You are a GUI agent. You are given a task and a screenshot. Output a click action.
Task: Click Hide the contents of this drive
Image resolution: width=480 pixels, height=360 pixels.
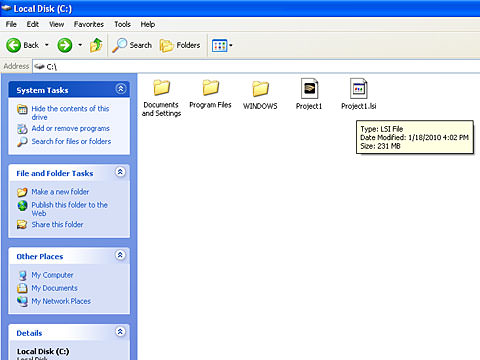70,113
